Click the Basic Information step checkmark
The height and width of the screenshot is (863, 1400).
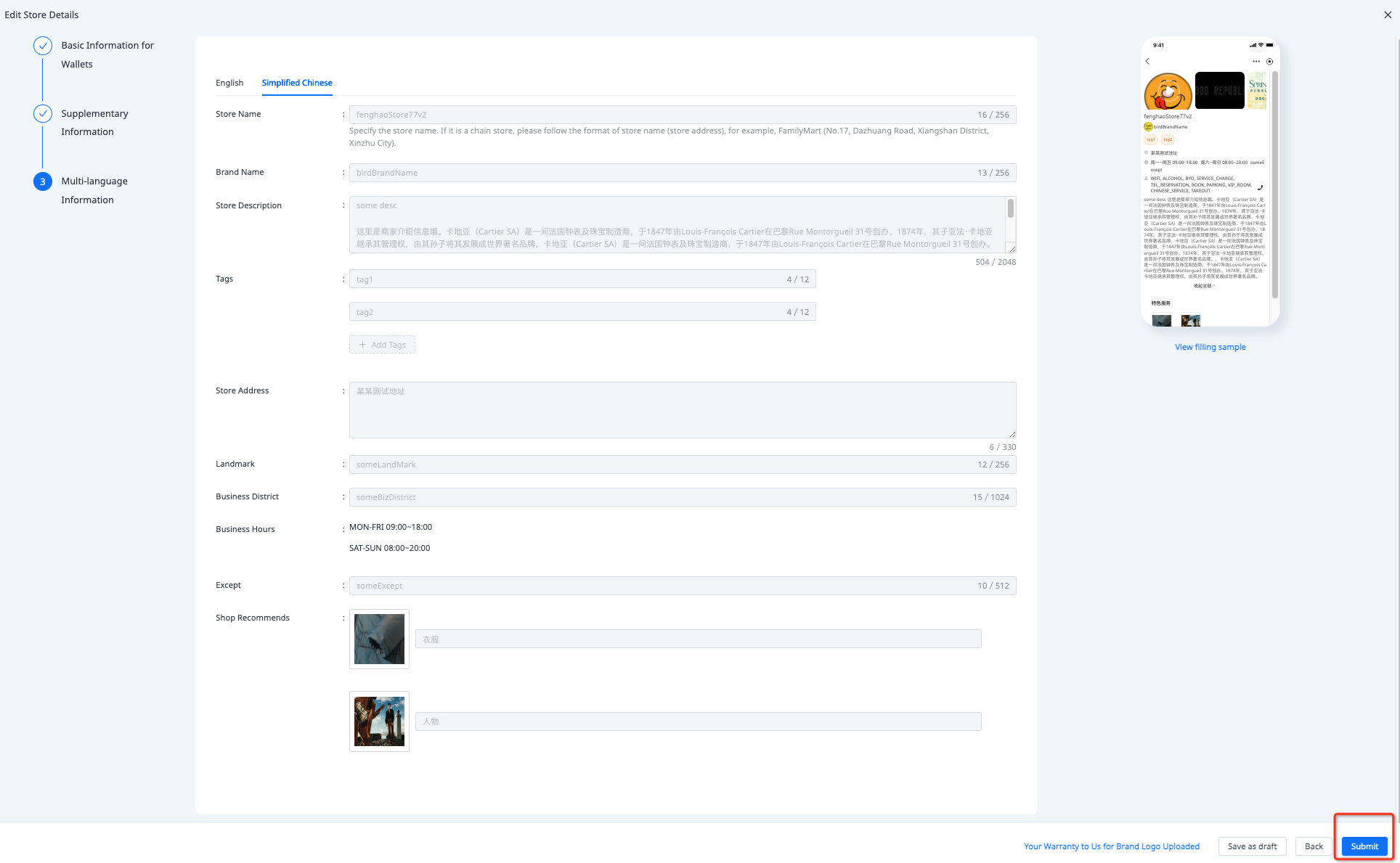pyautogui.click(x=43, y=46)
